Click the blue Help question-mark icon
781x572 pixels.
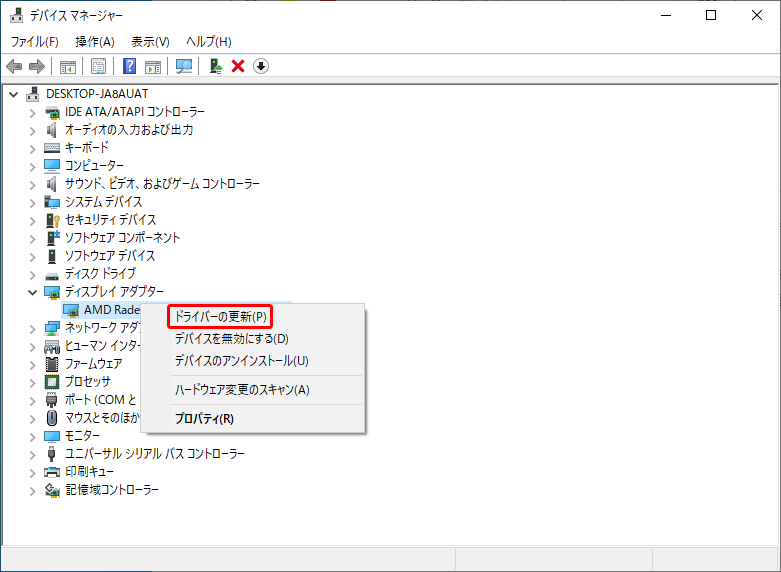[x=130, y=66]
